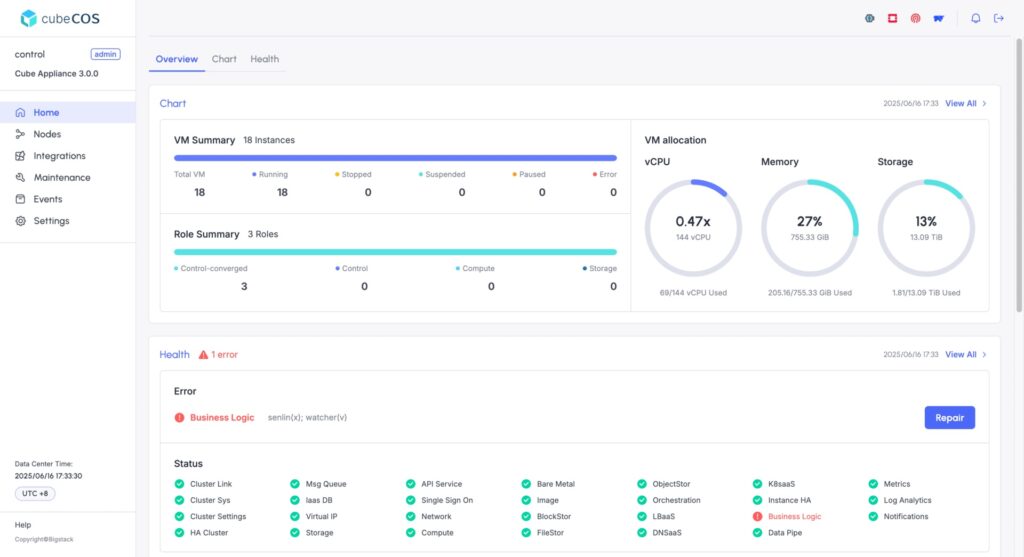Viewport: 1024px width, 557px height.
Task: Click the Nodes icon in sidebar
Action: tap(21, 134)
